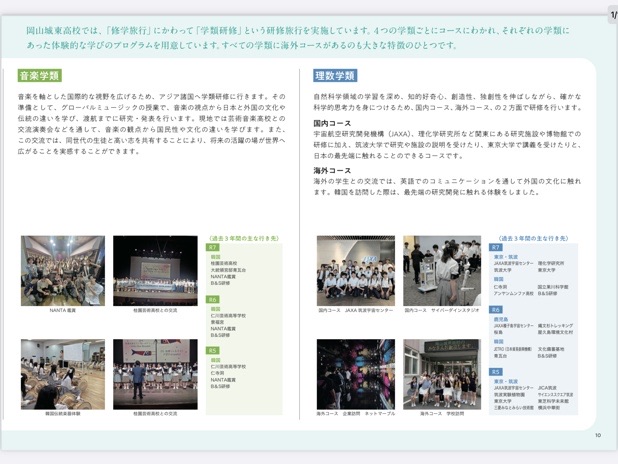The width and height of the screenshot is (618, 464).
Task: Click the blue R7 badge in science destinations
Action: 496,248
